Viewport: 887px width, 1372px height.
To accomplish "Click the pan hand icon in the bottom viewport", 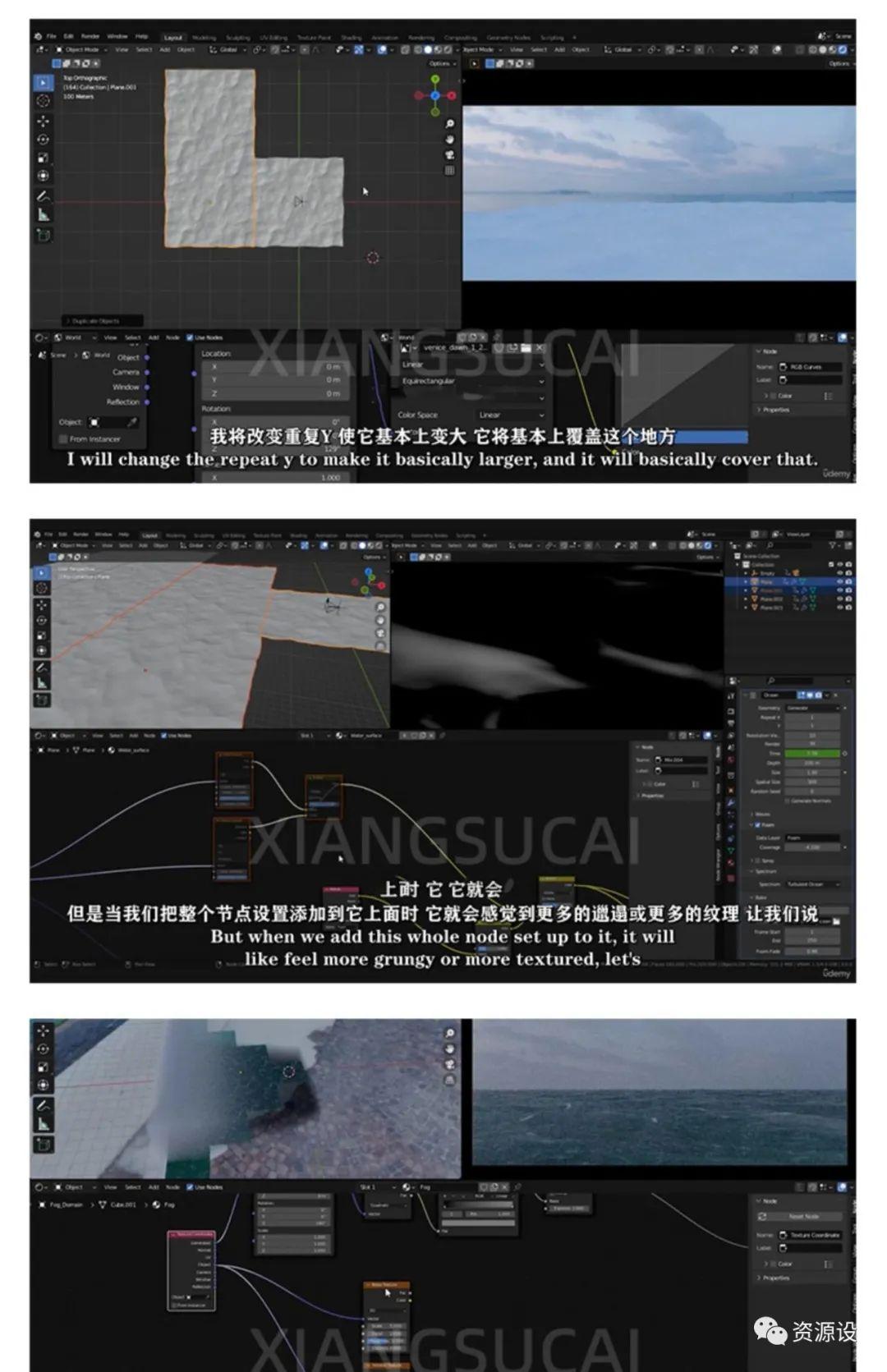I will point(449,1049).
